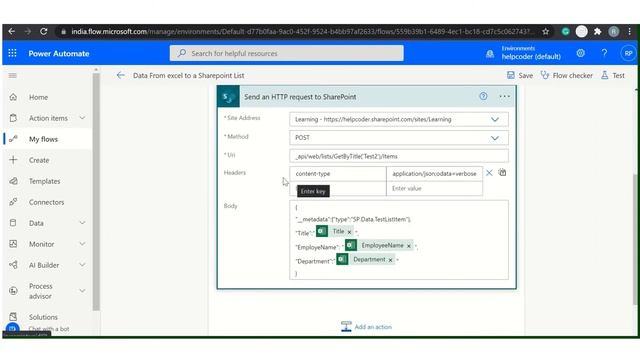Save the flow
The height and width of the screenshot is (360, 640).
click(520, 76)
